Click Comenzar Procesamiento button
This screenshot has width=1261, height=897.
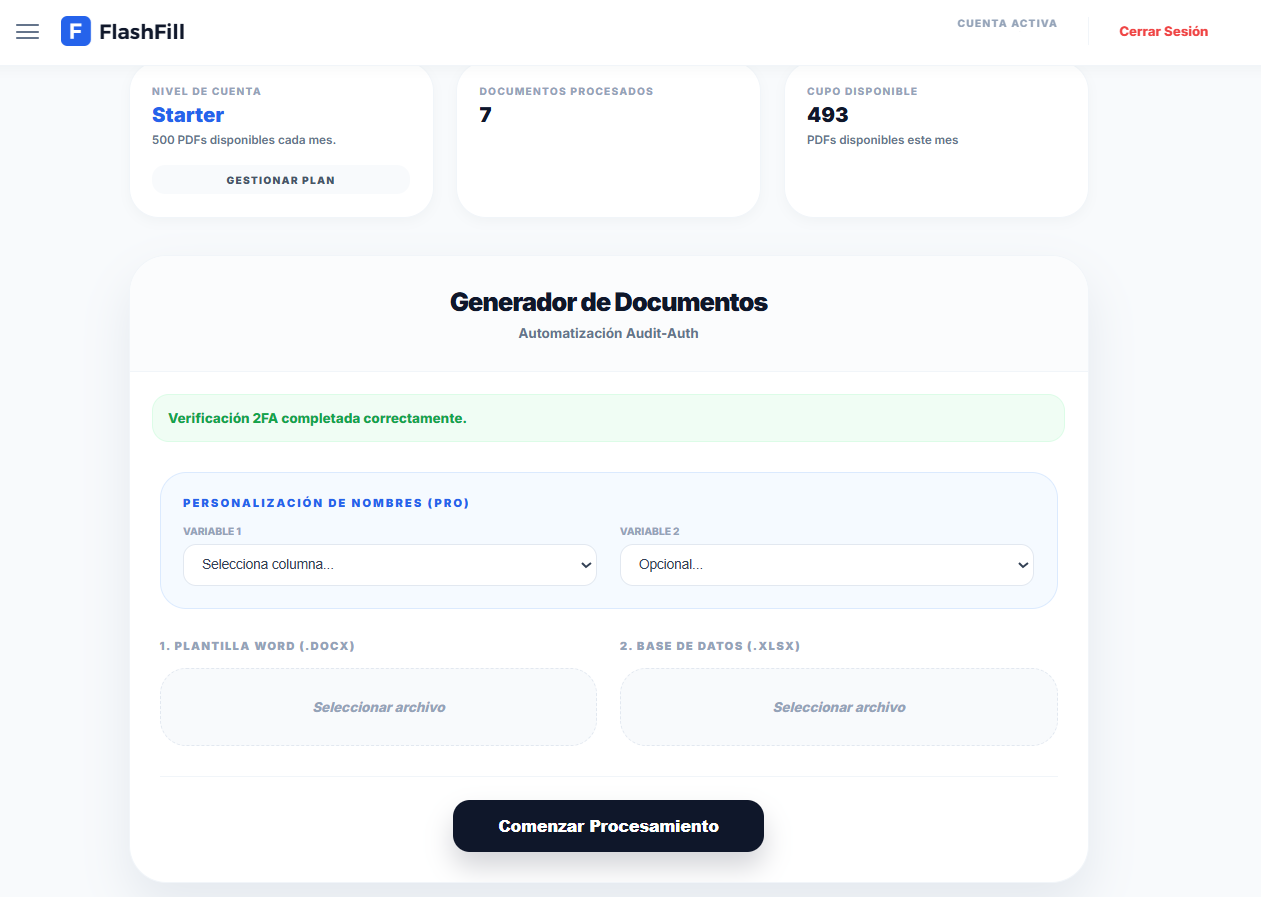coord(608,826)
